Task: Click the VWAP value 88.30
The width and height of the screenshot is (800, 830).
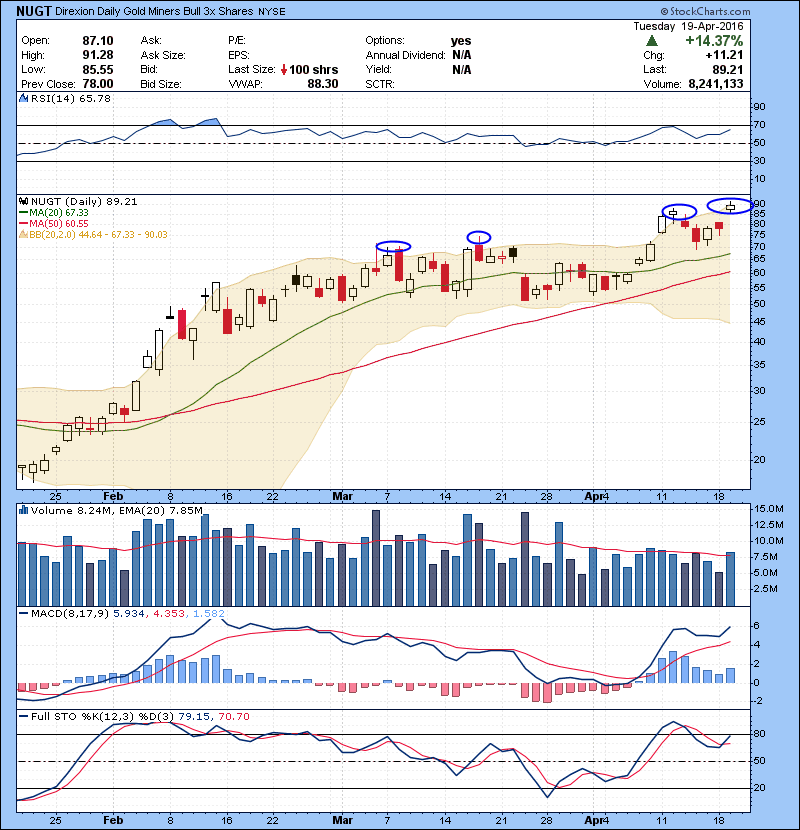Action: point(323,84)
